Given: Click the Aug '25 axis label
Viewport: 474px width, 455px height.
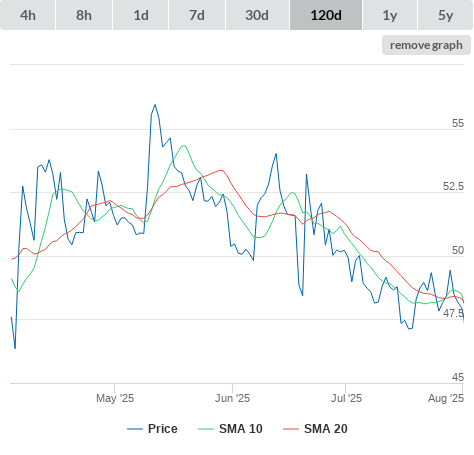Looking at the screenshot, I should (x=446, y=398).
